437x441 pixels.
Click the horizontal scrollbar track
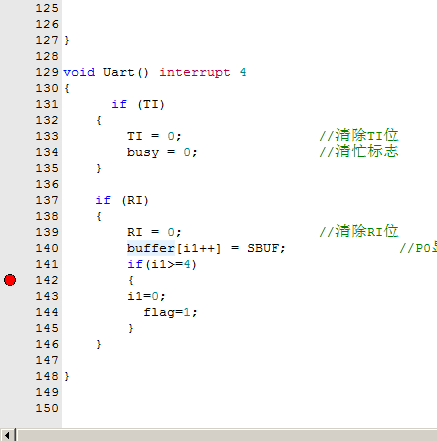click(x=227, y=435)
